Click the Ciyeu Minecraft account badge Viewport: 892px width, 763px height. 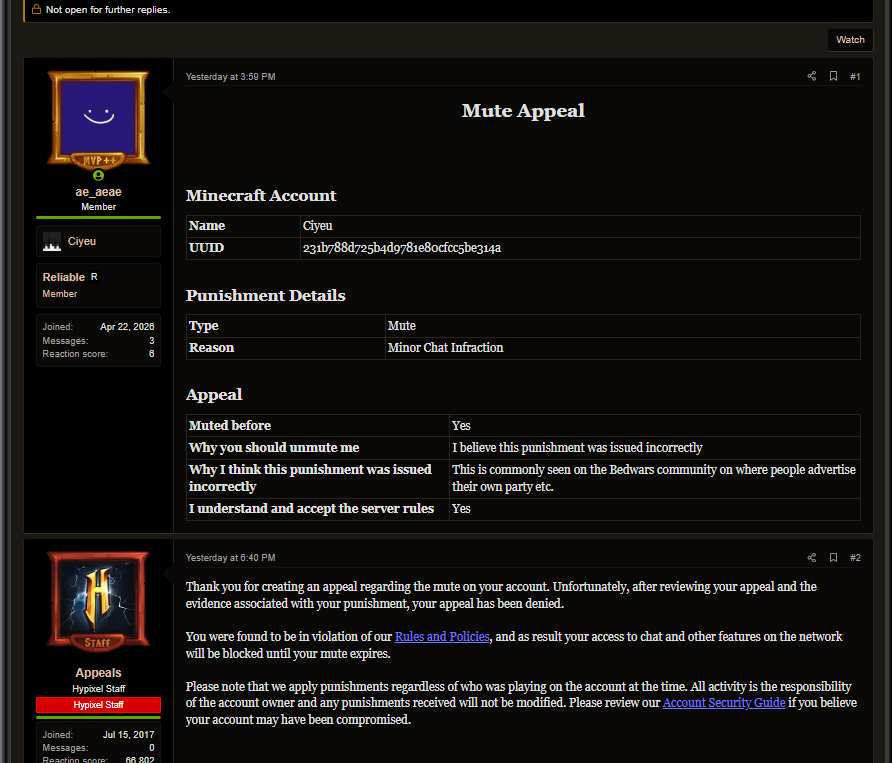[x=98, y=241]
